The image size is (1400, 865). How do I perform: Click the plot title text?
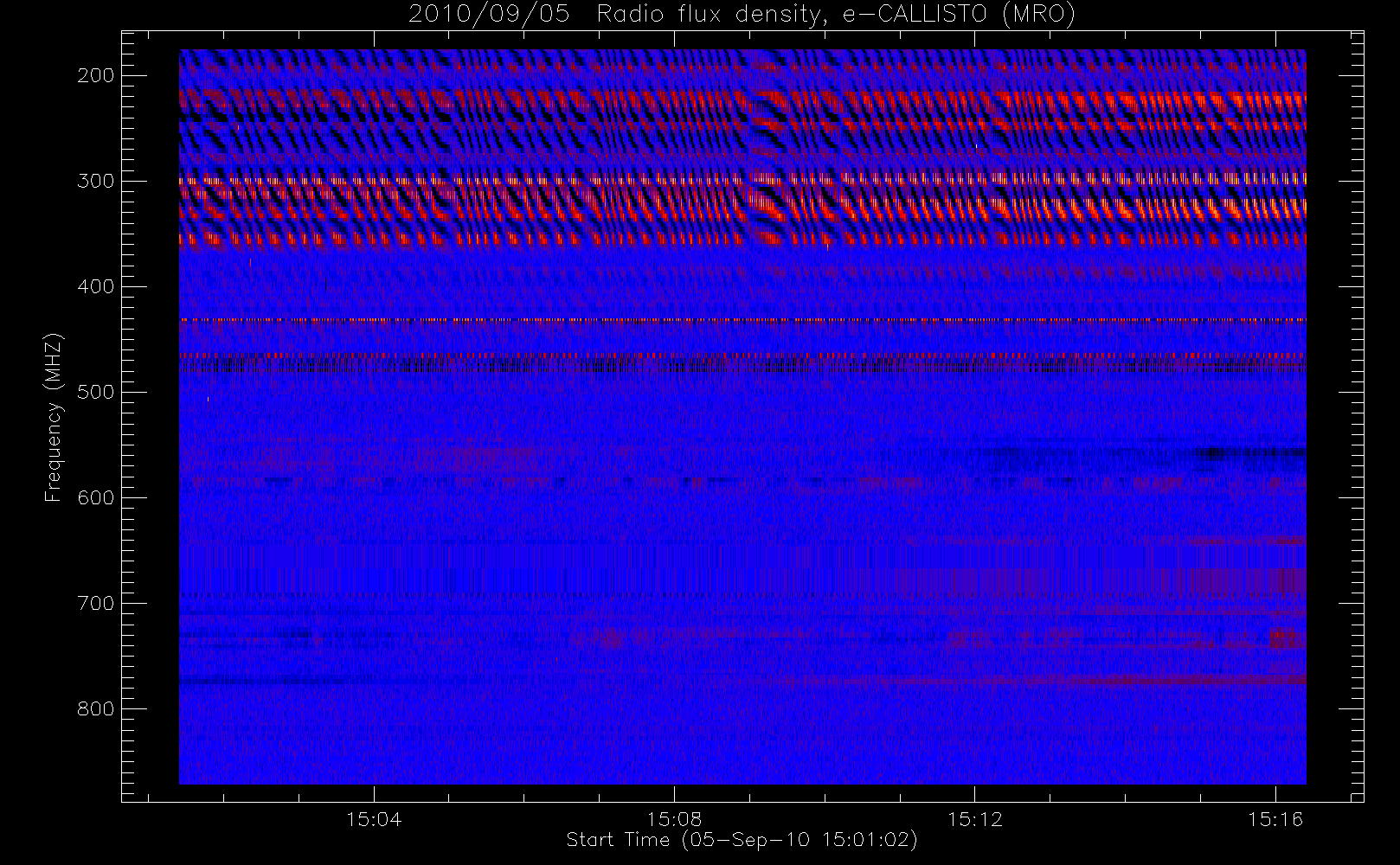[742, 15]
